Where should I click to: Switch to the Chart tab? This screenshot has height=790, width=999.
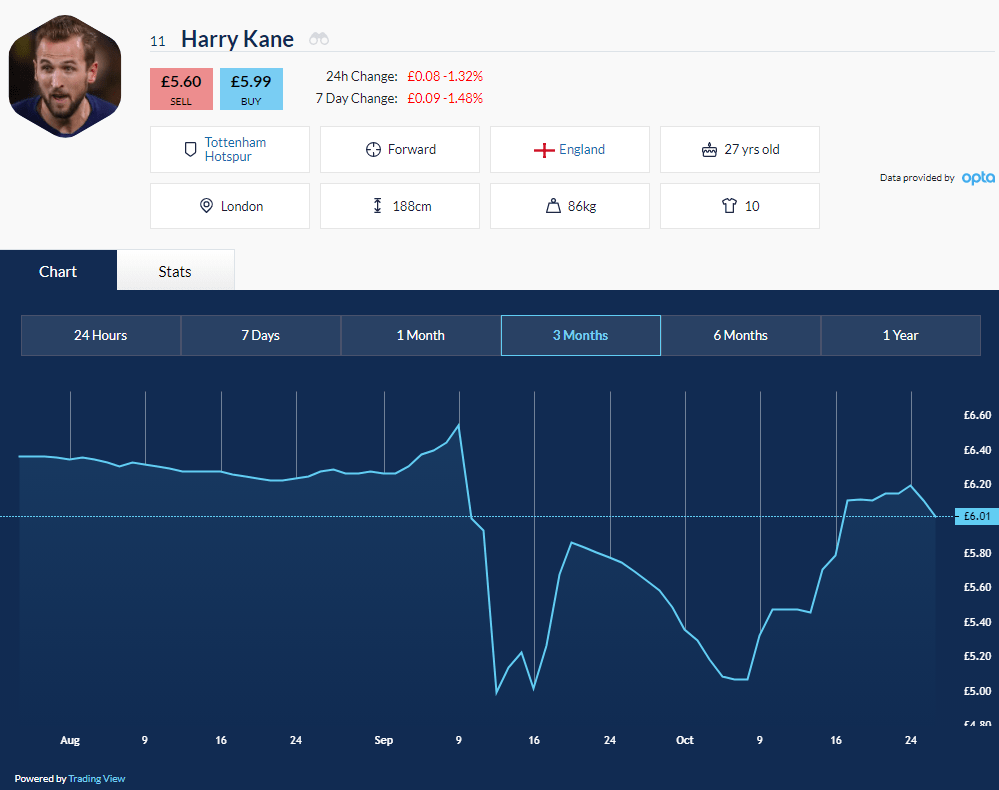pos(58,271)
